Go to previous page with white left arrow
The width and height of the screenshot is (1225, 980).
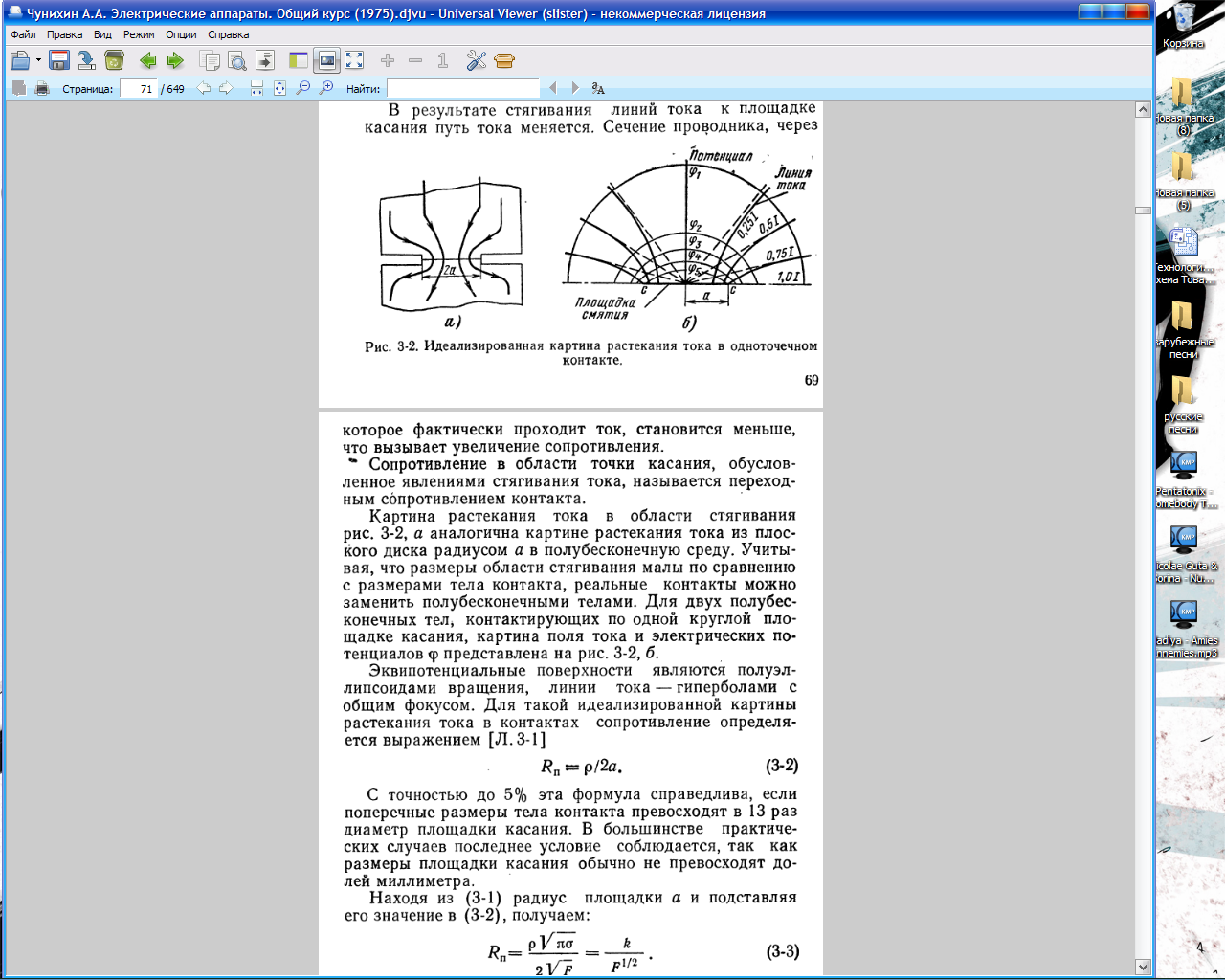pos(204,88)
